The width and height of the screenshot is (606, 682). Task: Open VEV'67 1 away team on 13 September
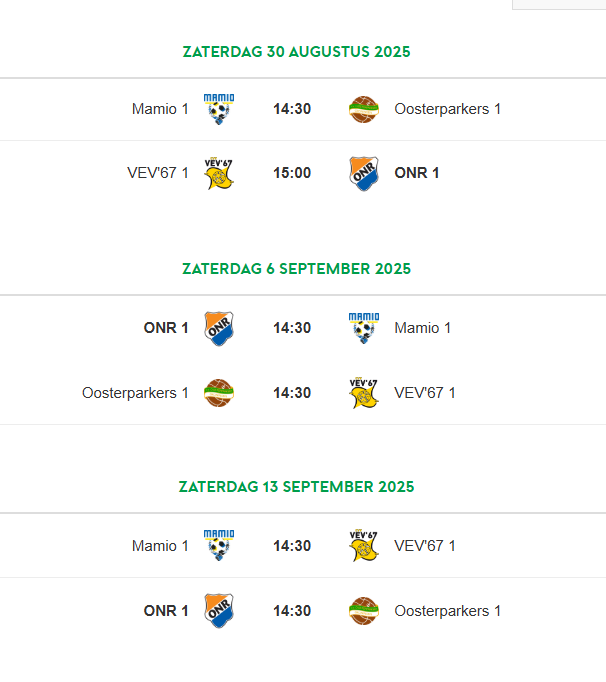coord(425,545)
